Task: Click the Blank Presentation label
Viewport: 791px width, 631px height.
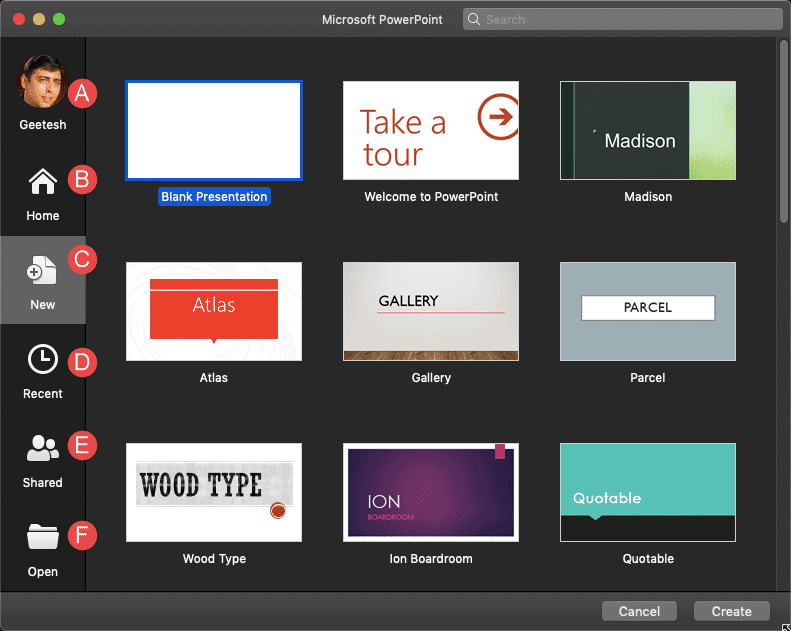Action: pyautogui.click(x=214, y=197)
